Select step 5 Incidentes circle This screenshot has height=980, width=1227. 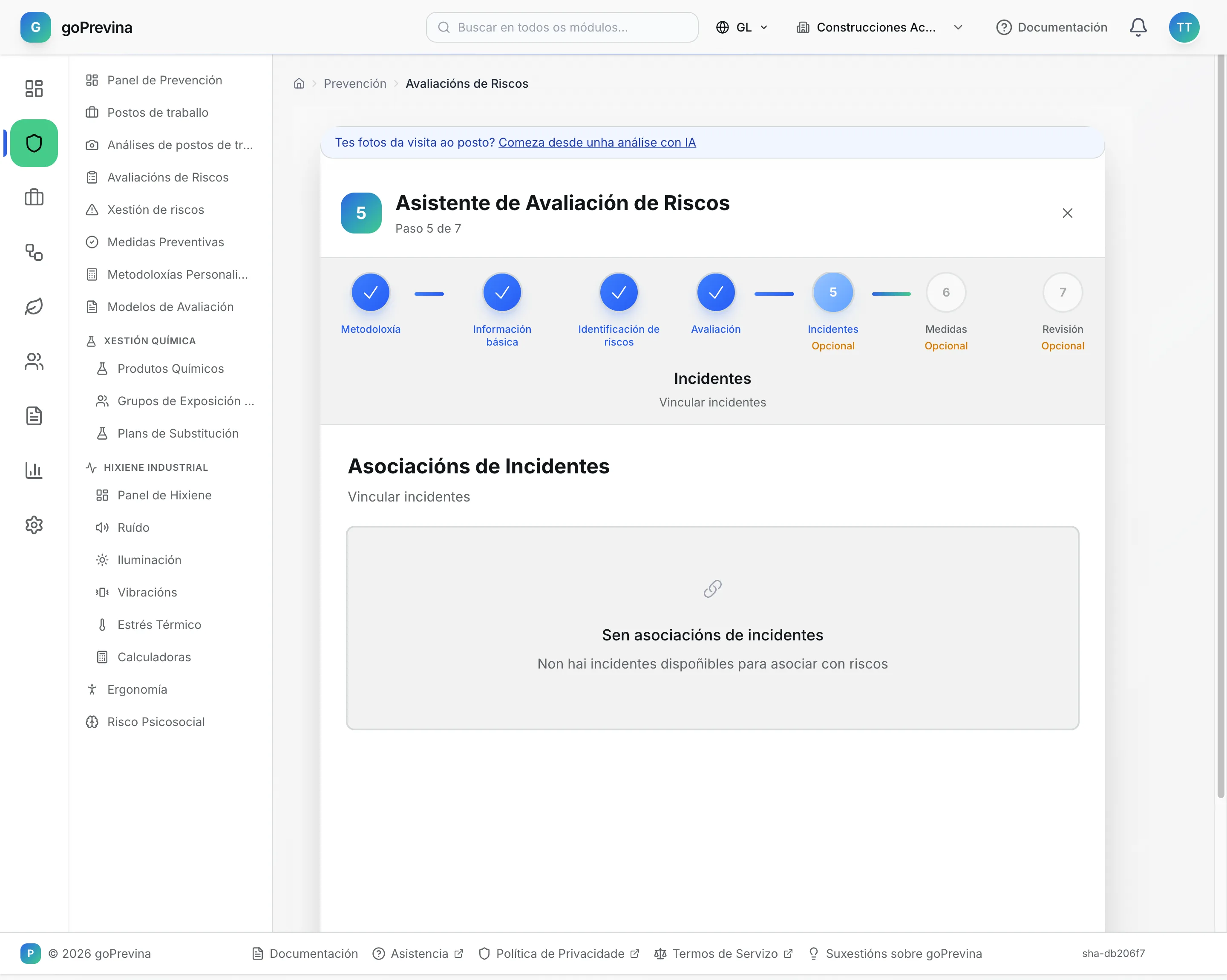pos(832,293)
